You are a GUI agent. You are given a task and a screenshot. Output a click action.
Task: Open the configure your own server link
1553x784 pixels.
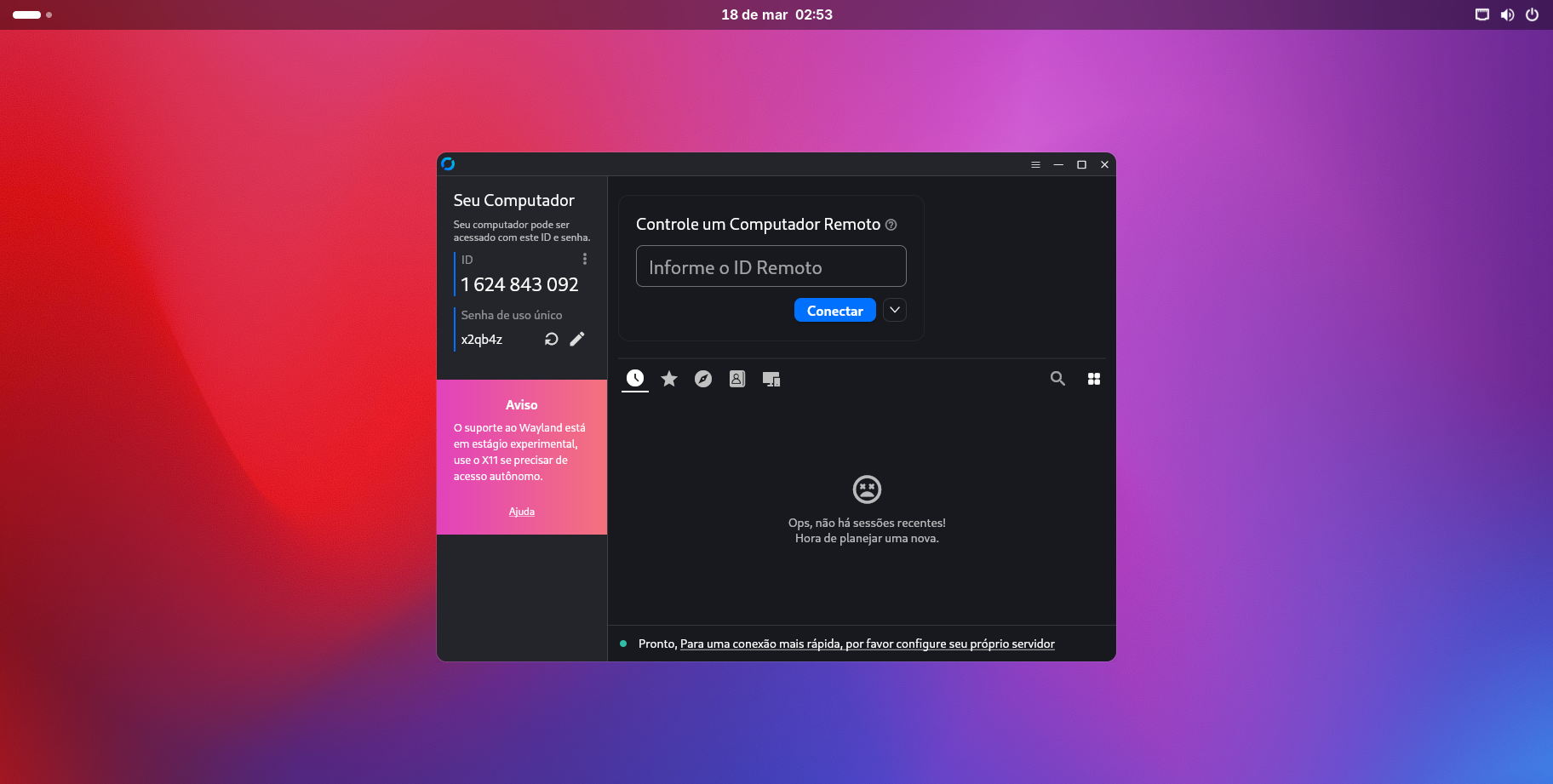pyautogui.click(x=867, y=644)
